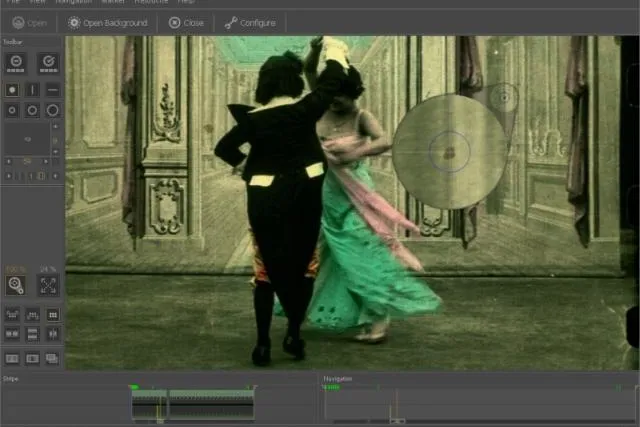Click the single filmstrip frame icon

click(12, 358)
